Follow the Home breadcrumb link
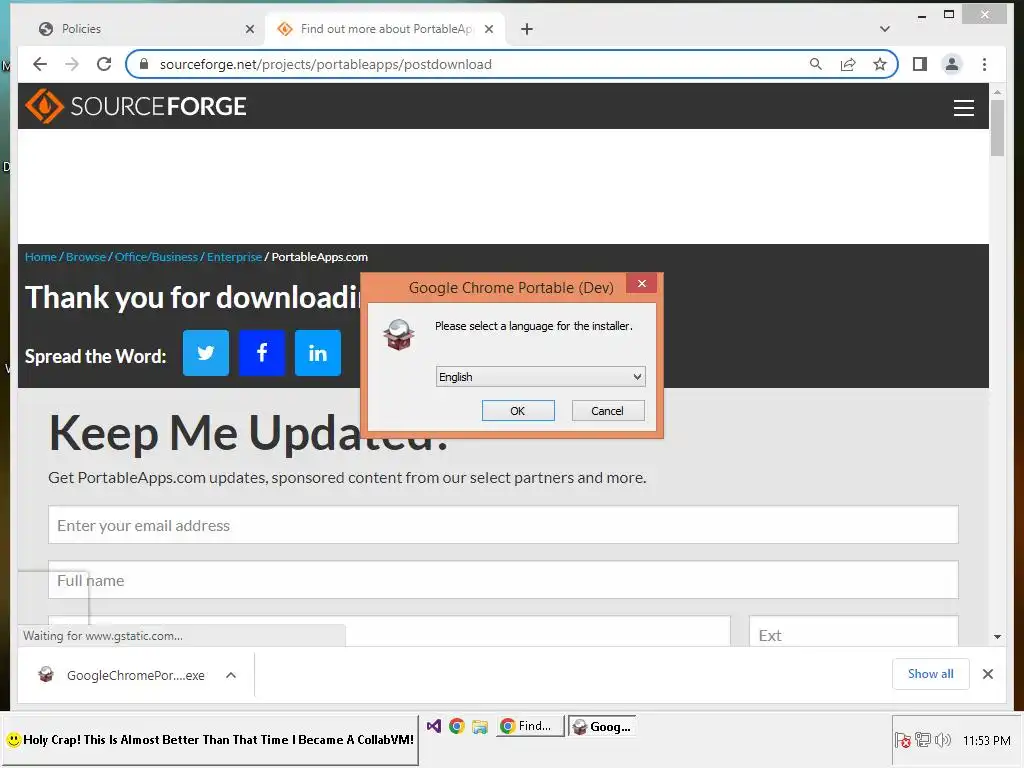This screenshot has width=1024, height=768. tap(40, 257)
